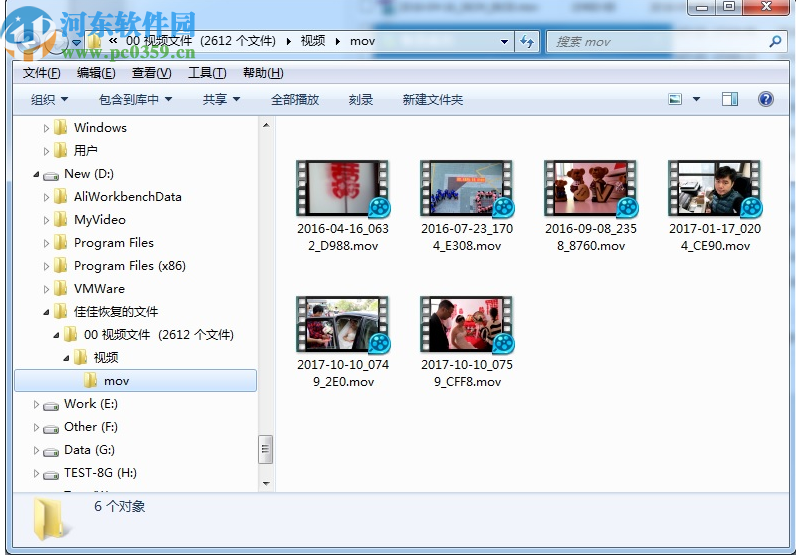This screenshot has height=557, width=796.
Task: Click the refresh button next to address bar
Action: [x=527, y=42]
